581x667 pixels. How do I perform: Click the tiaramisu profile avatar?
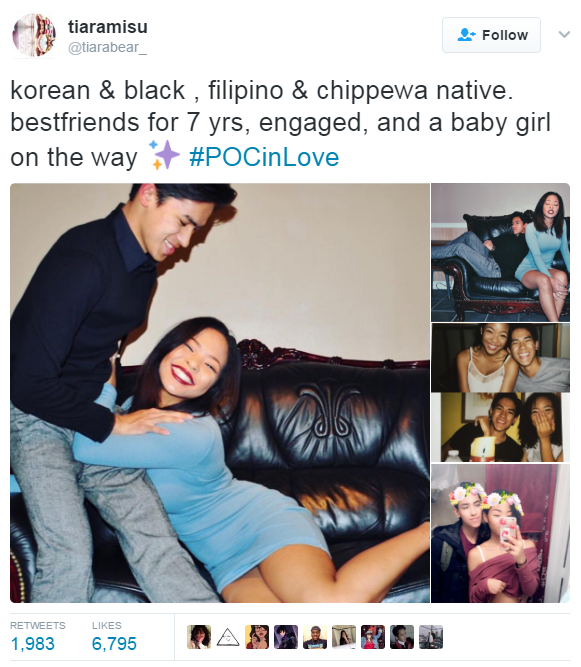point(34,35)
